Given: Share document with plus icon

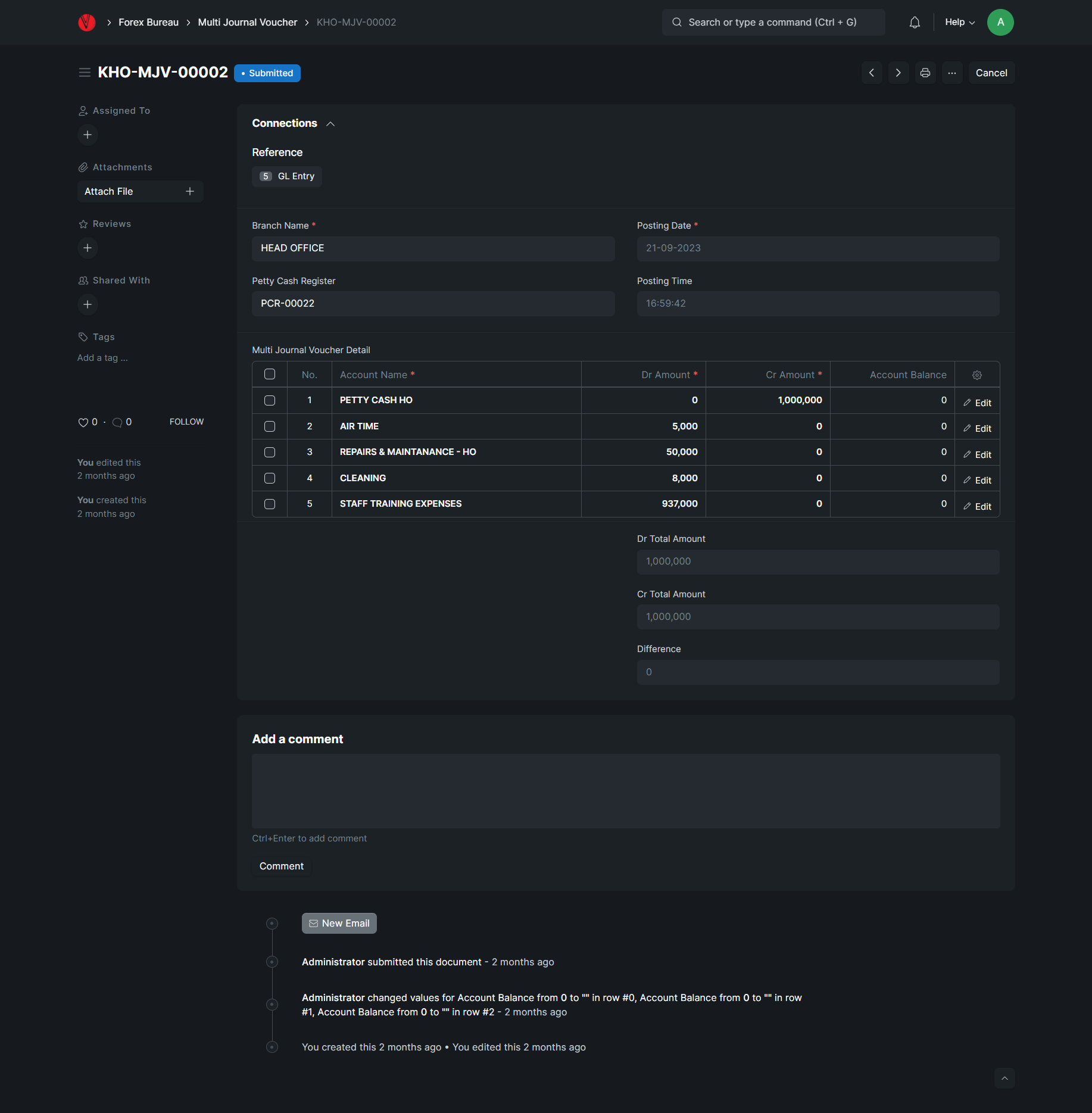Looking at the screenshot, I should pos(88,304).
